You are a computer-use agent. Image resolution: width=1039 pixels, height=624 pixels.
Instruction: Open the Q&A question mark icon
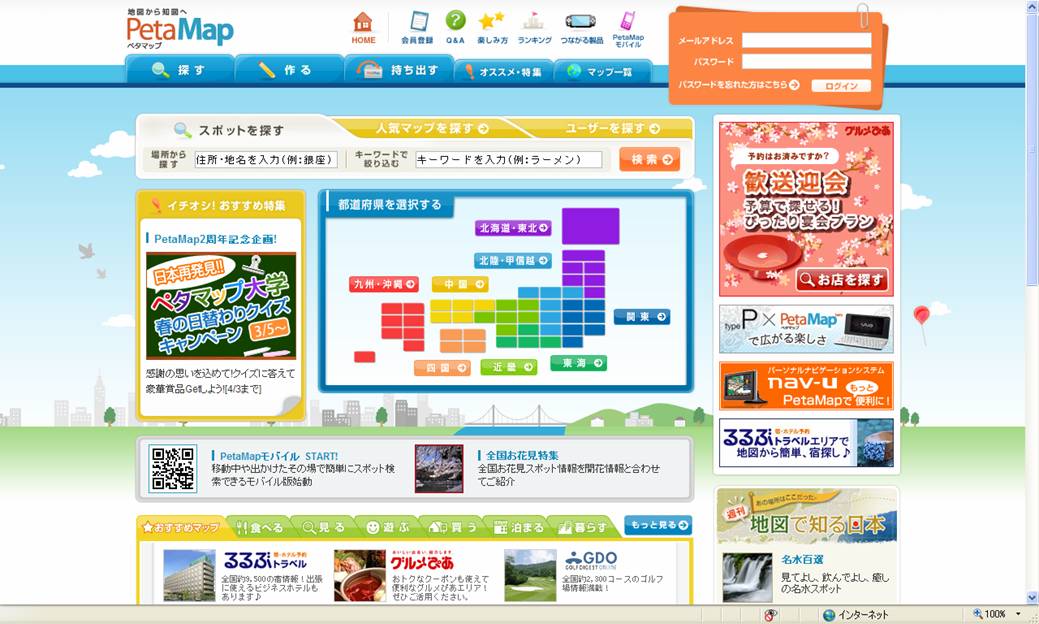point(455,21)
